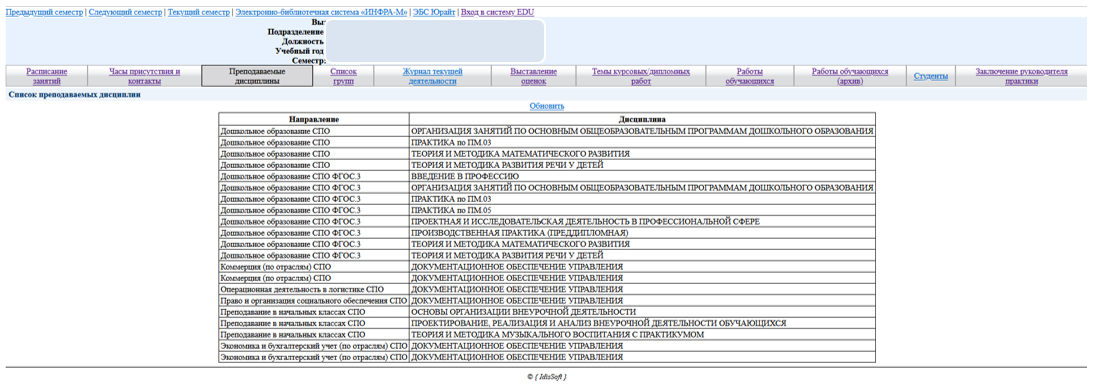Open Электронно-библиотечная система ИНФРА-М link
The height and width of the screenshot is (384, 1096).
tap(322, 13)
